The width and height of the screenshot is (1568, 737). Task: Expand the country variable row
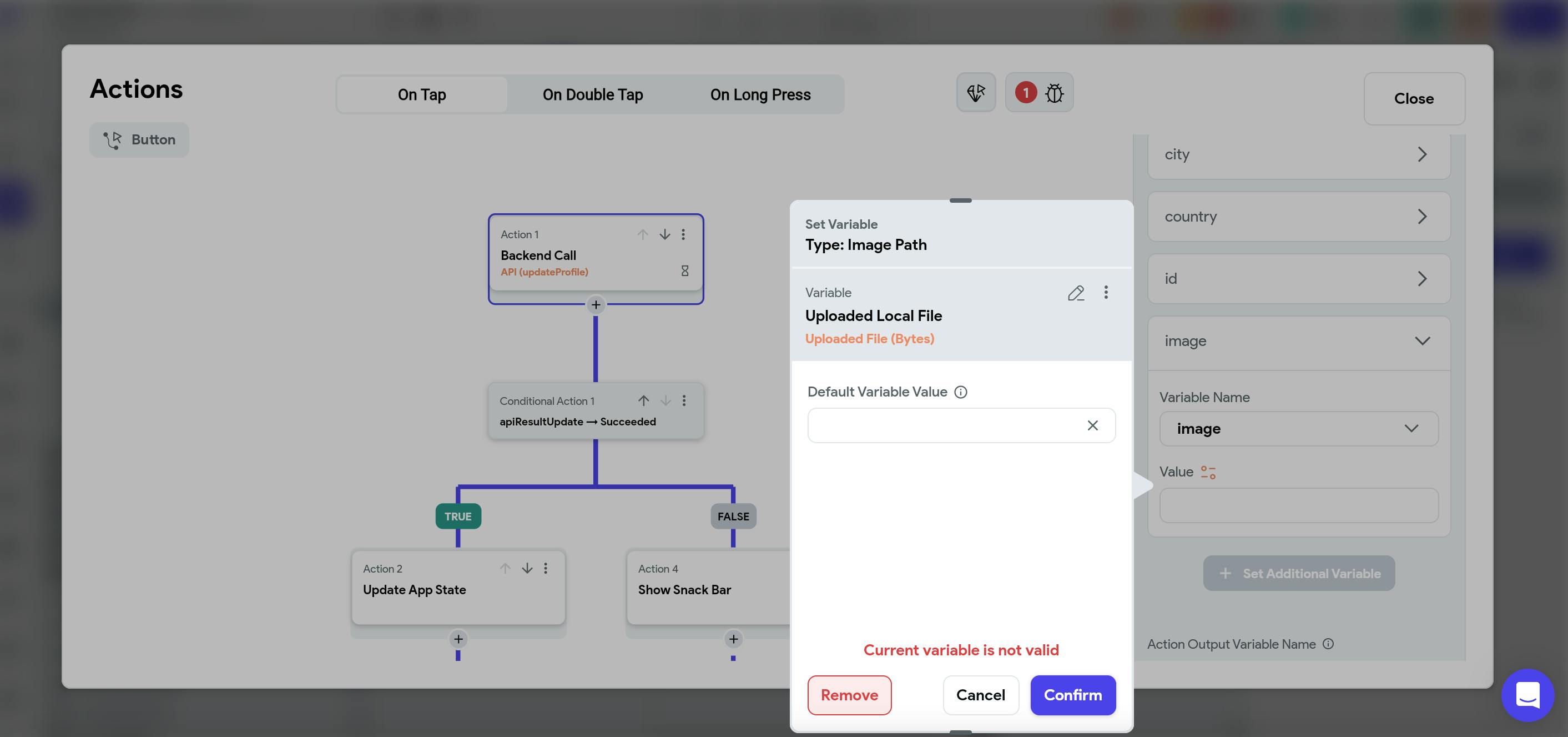pyautogui.click(x=1299, y=217)
